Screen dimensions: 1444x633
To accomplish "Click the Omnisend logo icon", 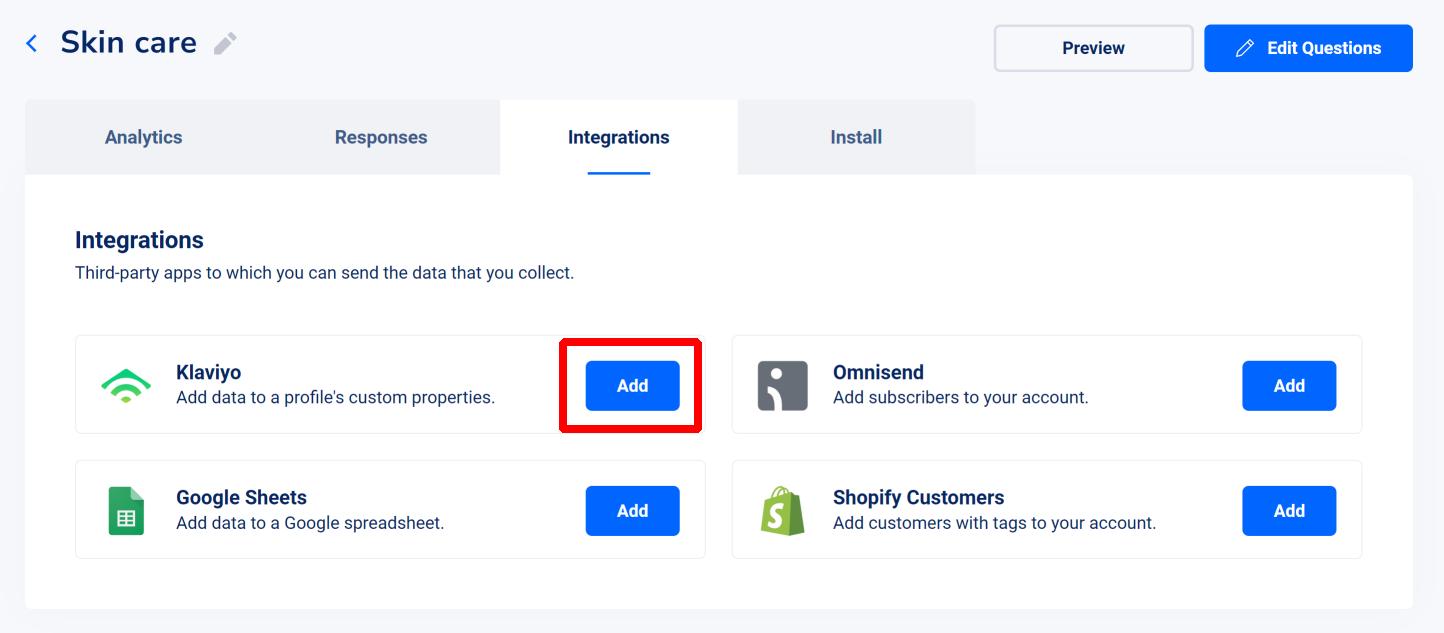I will tap(782, 385).
